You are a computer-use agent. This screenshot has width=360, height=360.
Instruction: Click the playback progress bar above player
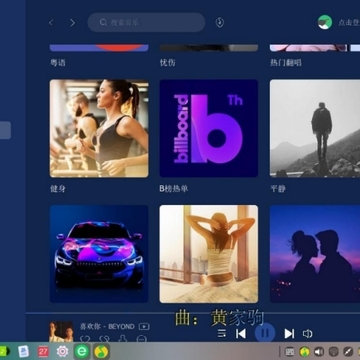[193, 313]
